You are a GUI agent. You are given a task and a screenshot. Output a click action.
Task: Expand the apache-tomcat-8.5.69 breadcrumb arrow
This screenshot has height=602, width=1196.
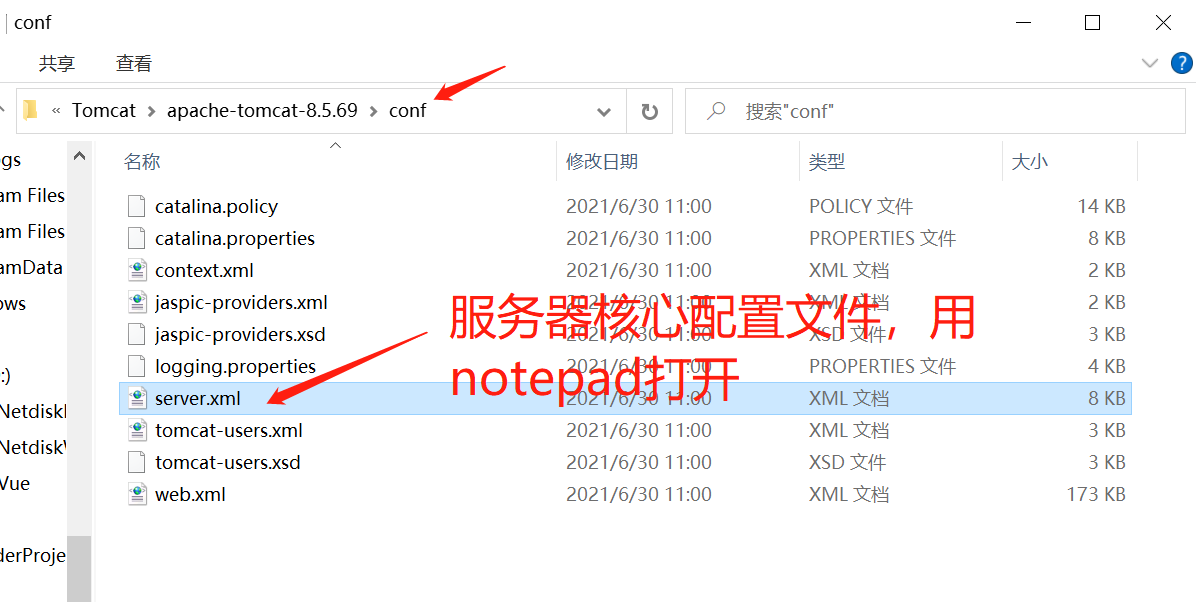click(x=373, y=111)
